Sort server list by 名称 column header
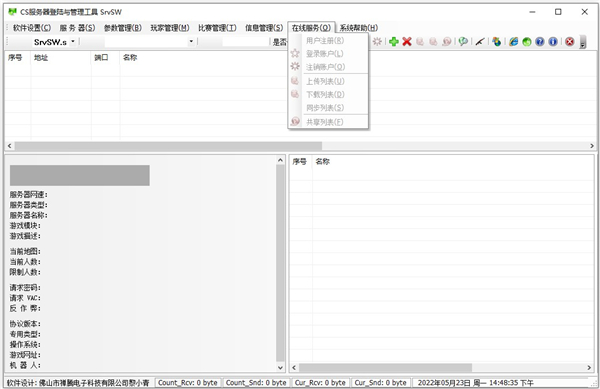600x389 pixels. coord(130,58)
